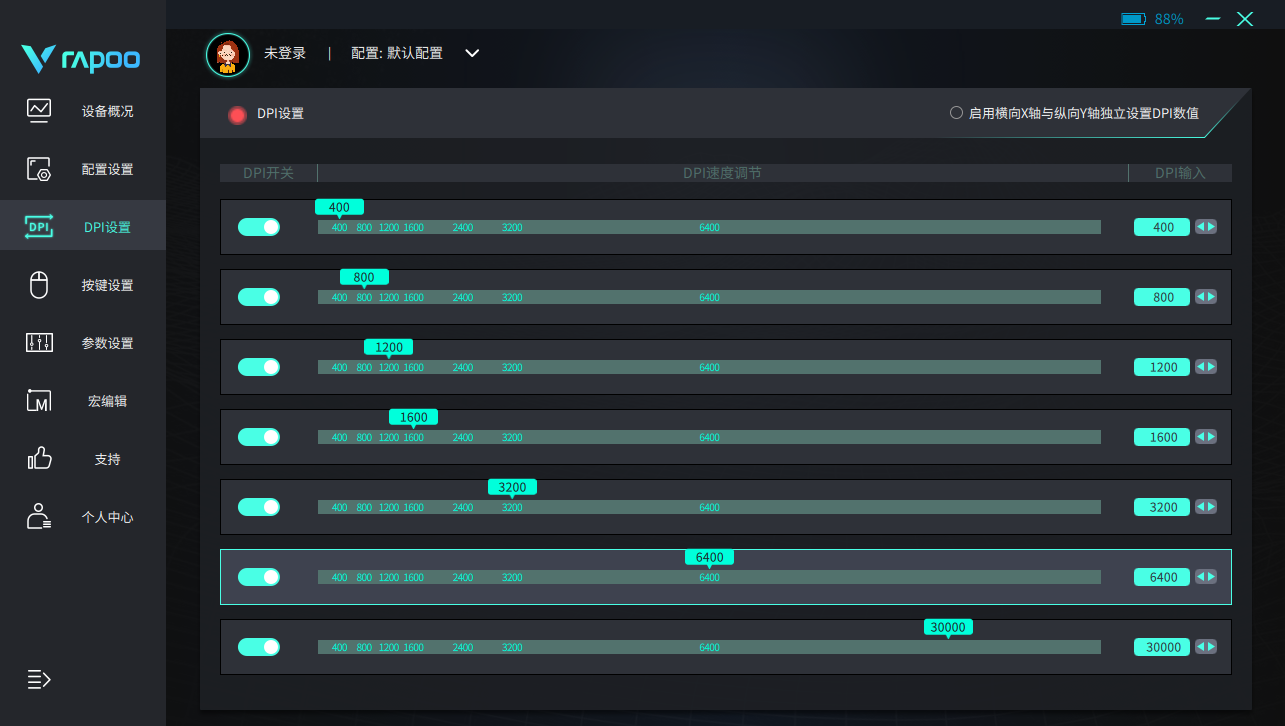Increase the 400 DPI value with right arrow

click(1212, 227)
